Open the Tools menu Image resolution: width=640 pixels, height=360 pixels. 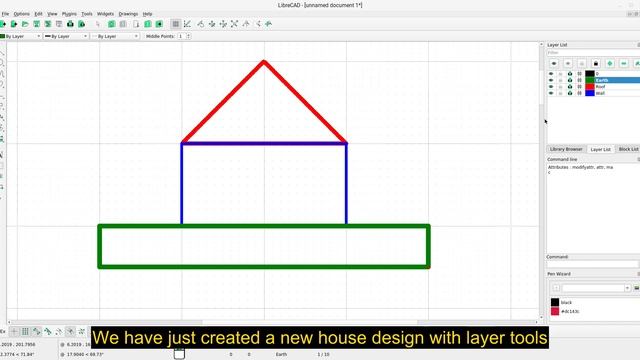pos(87,14)
